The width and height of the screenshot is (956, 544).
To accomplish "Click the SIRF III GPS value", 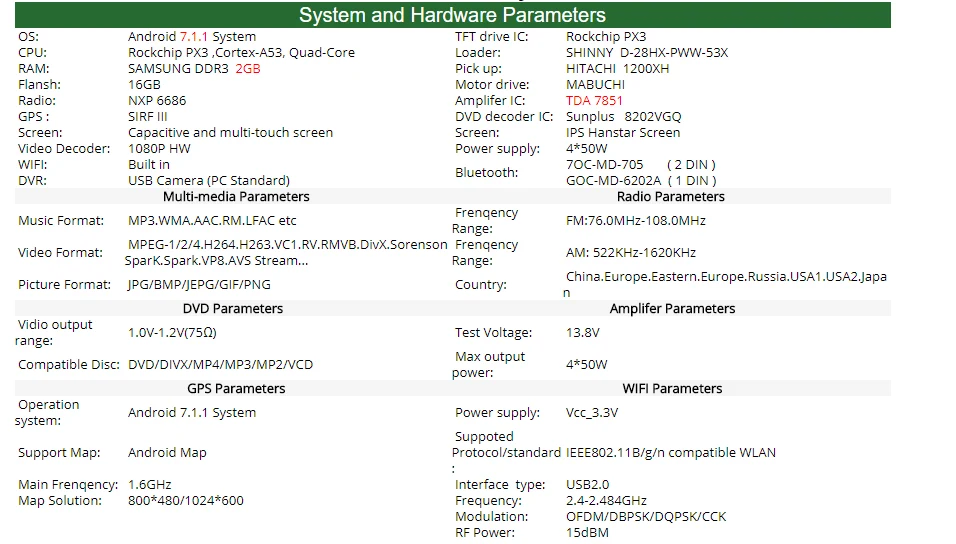I will [148, 116].
